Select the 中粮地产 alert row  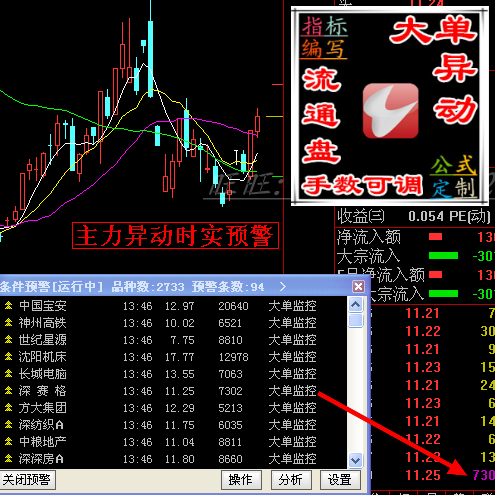pyautogui.click(x=173, y=442)
